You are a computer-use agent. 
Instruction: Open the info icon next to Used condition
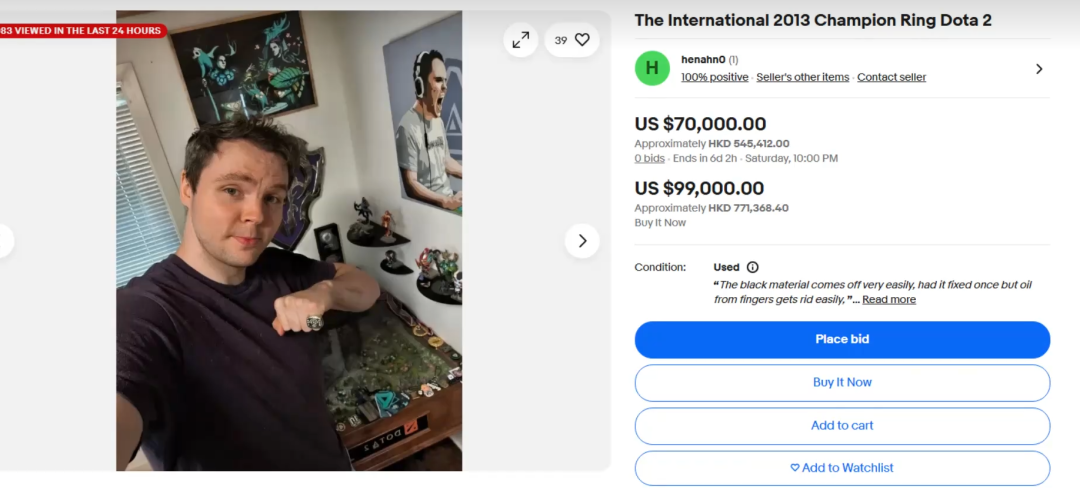(x=753, y=267)
